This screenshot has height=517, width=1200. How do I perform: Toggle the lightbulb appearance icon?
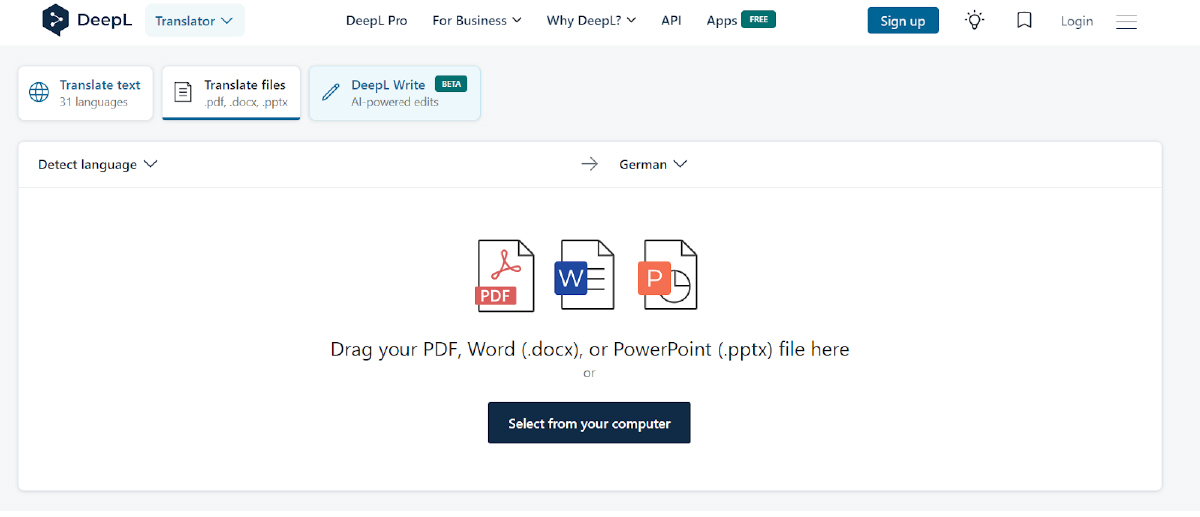pos(974,20)
